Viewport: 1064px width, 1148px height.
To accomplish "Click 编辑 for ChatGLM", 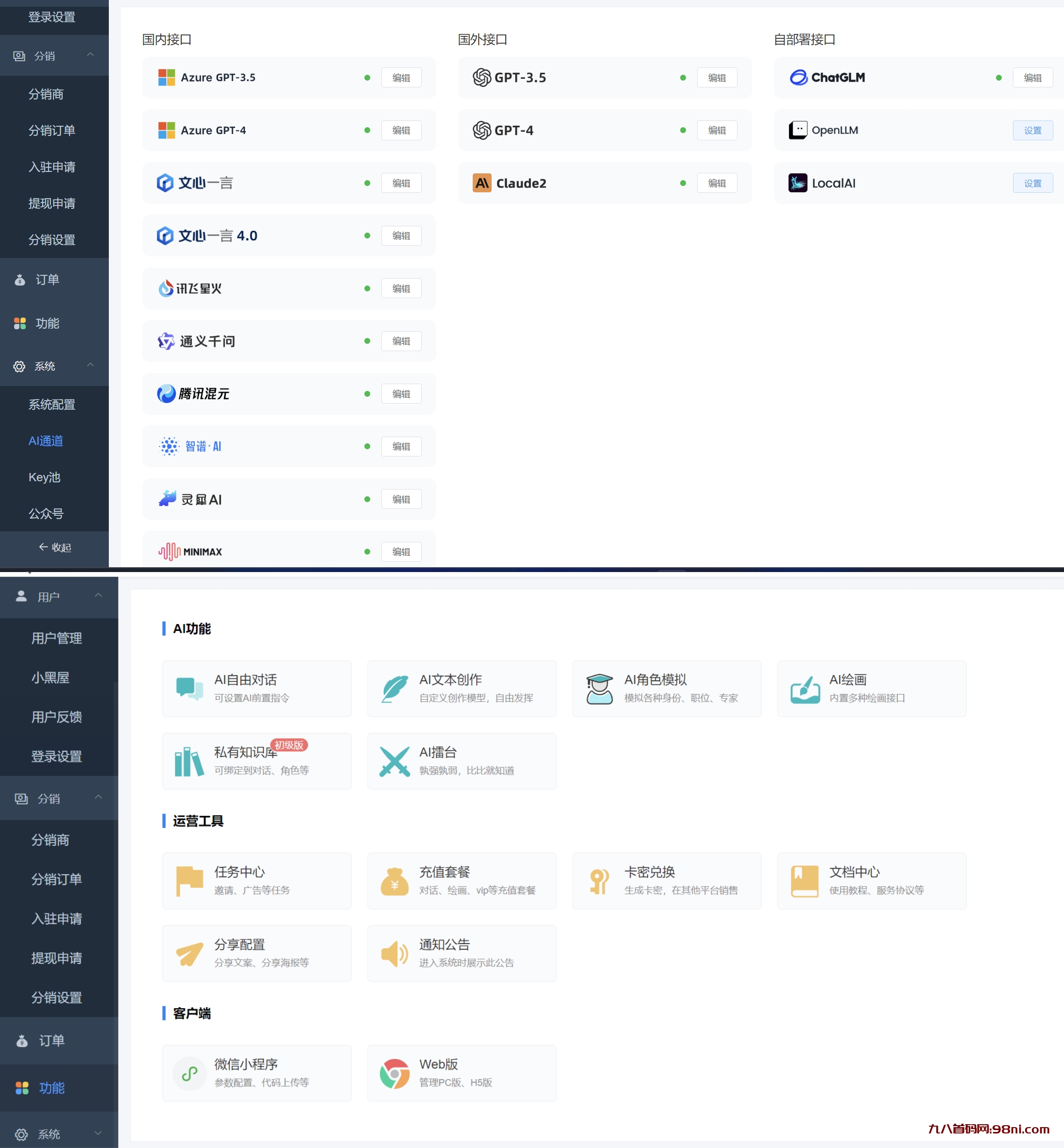I will click(x=1032, y=78).
